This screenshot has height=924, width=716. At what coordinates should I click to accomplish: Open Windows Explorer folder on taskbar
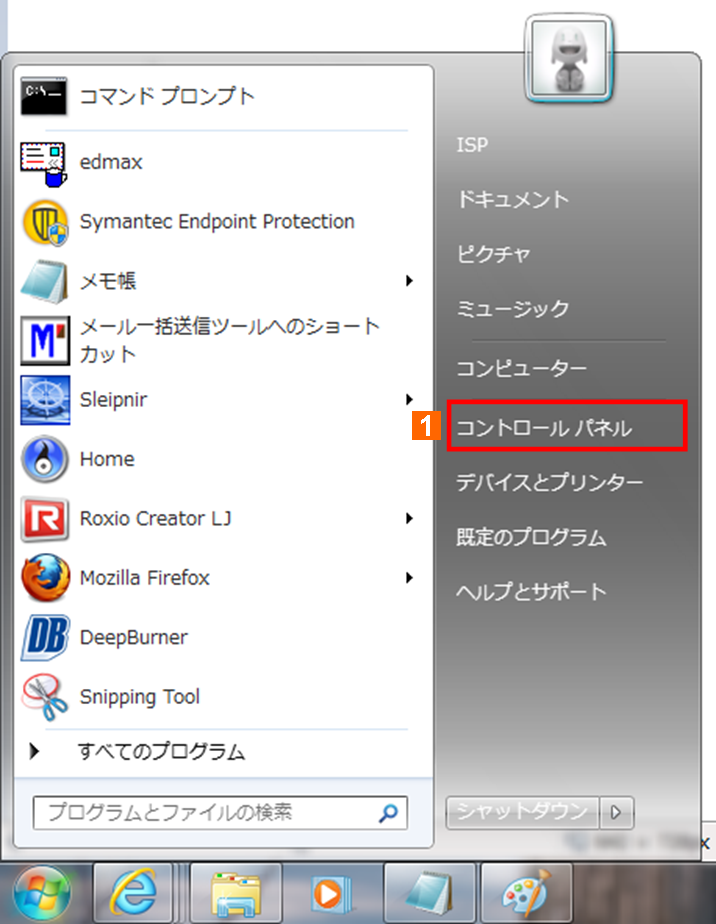click(236, 893)
